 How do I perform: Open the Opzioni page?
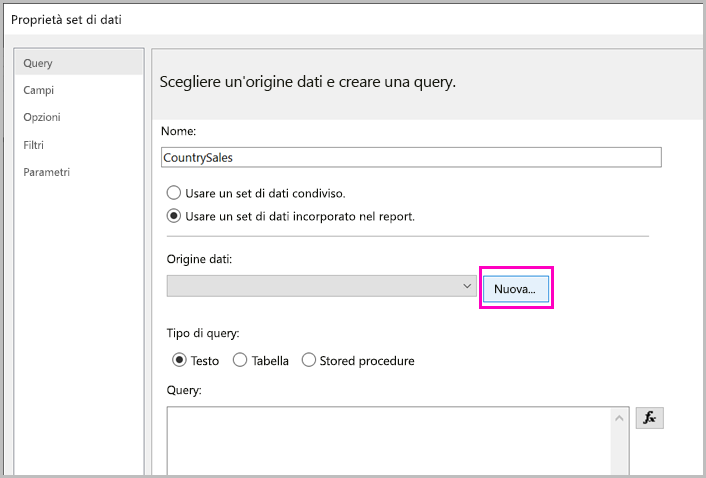(42, 117)
